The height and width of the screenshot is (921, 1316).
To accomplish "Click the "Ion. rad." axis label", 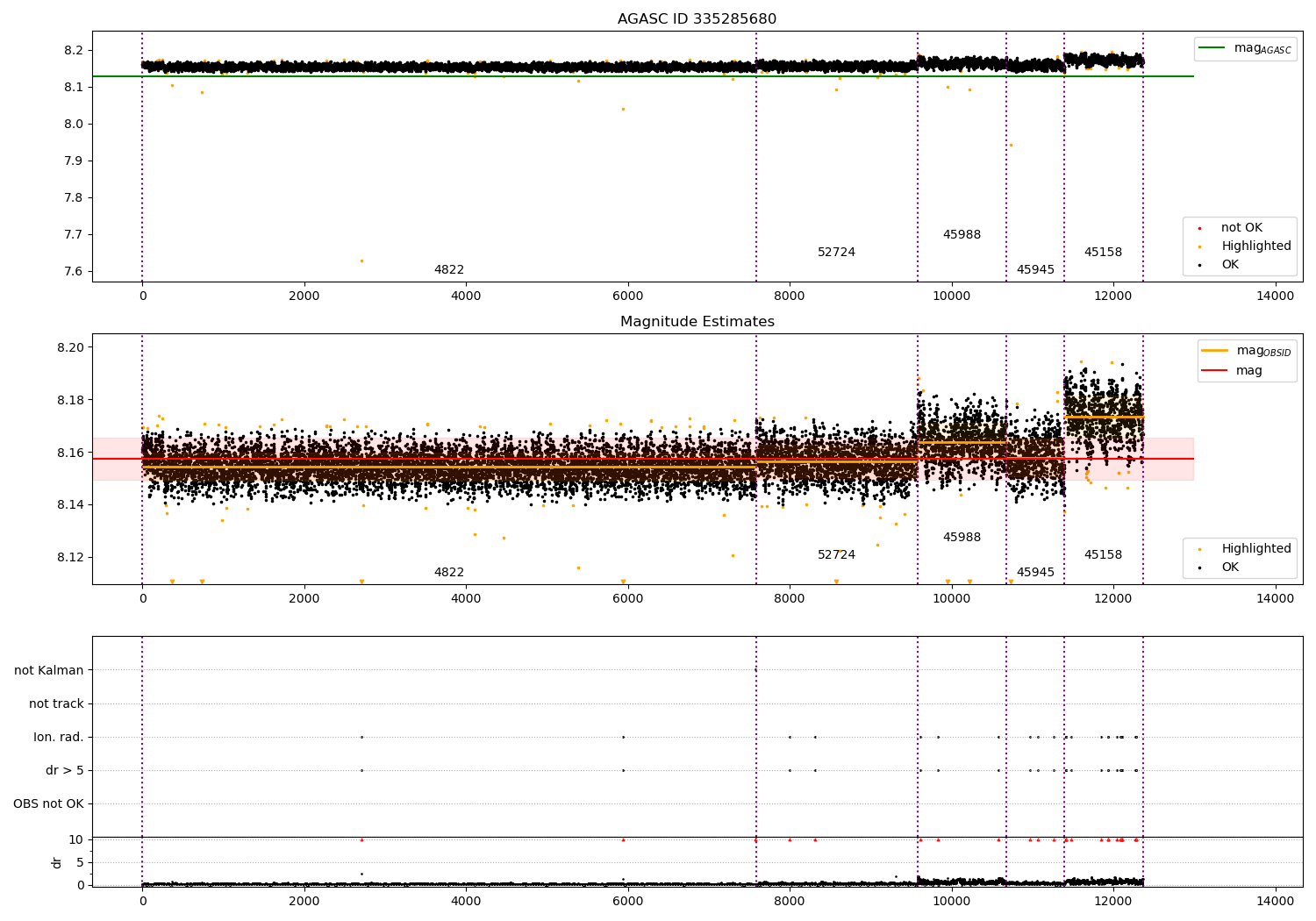I will tap(59, 738).
